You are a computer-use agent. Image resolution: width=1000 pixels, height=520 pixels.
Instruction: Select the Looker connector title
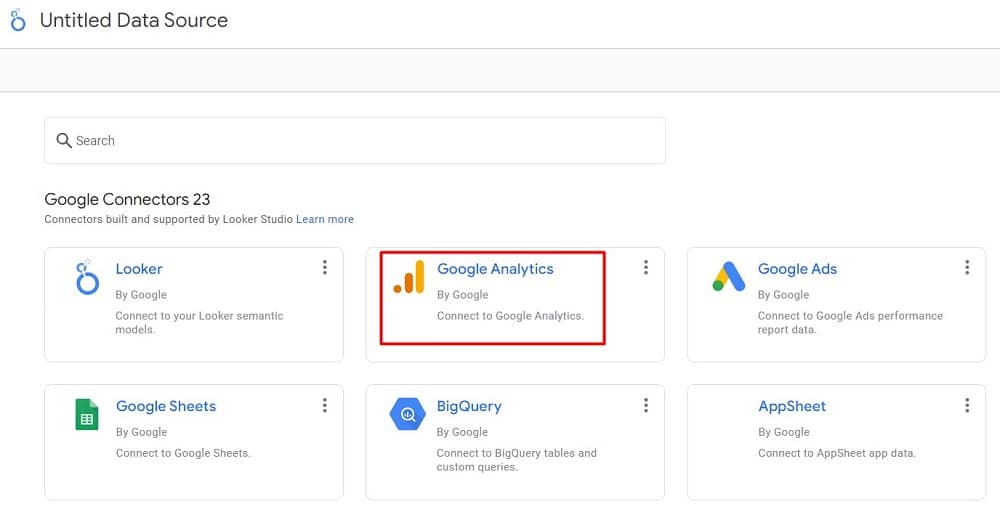pyautogui.click(x=139, y=269)
